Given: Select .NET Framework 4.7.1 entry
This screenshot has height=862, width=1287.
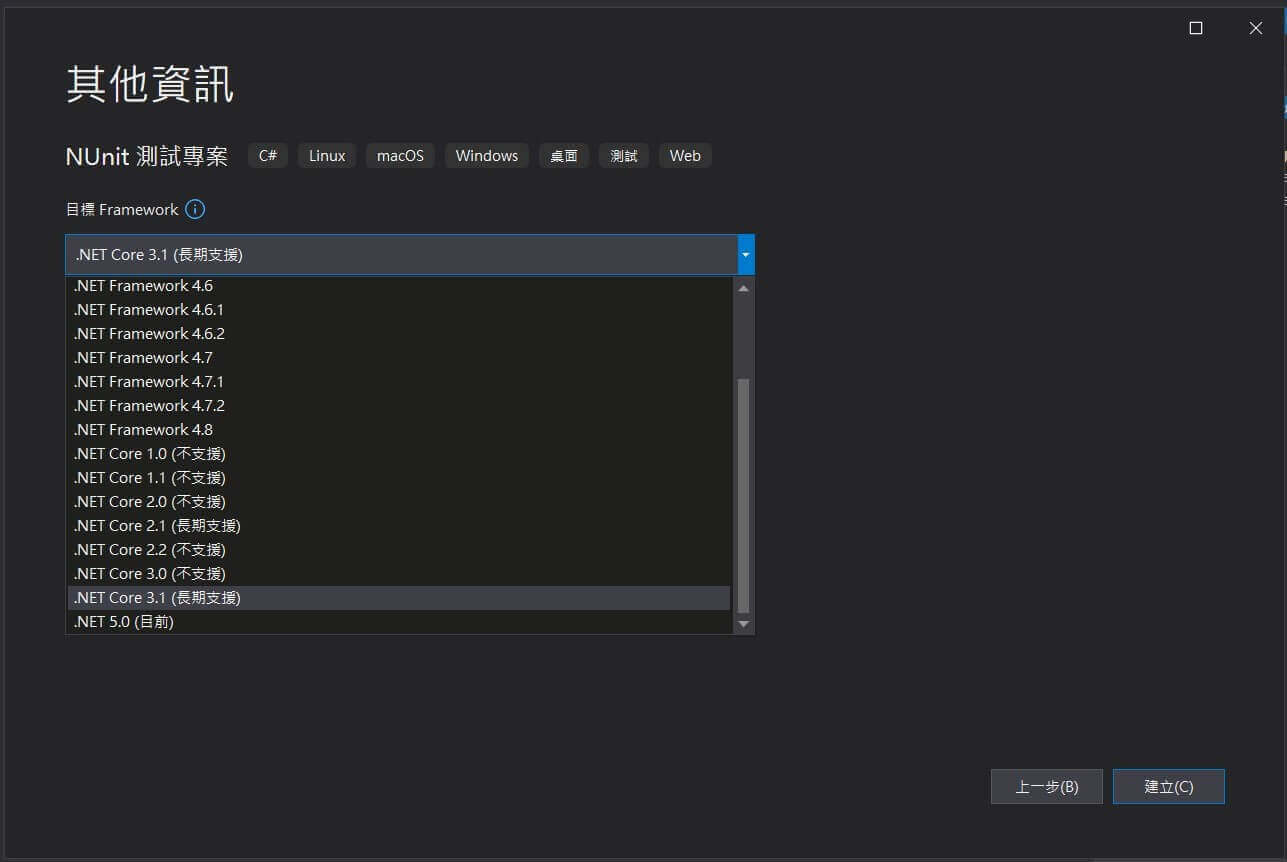Looking at the screenshot, I should click(399, 382).
